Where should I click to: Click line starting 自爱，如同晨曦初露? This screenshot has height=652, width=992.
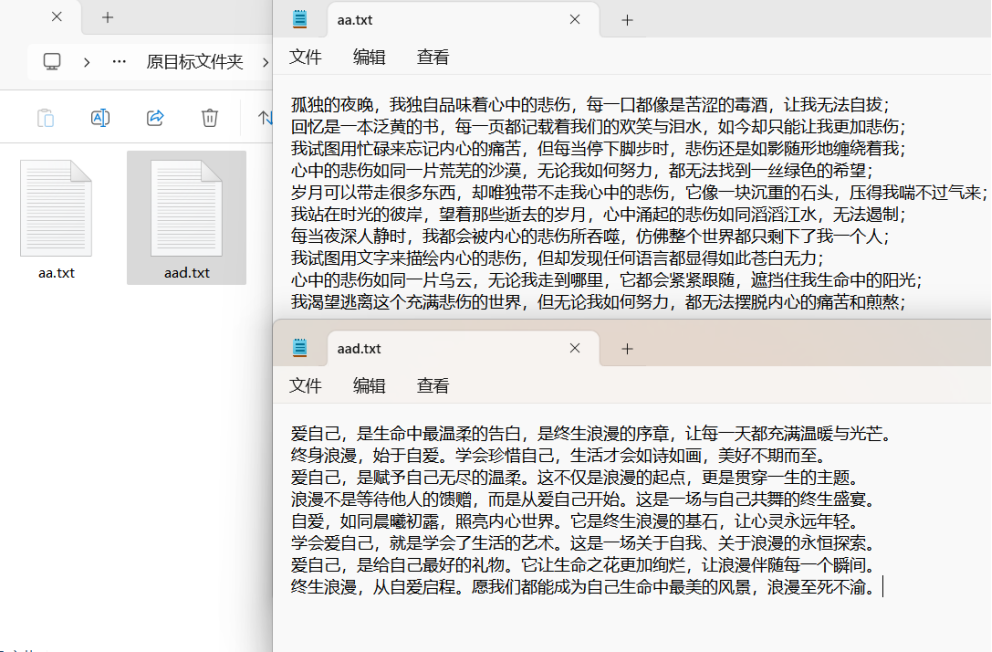(574, 522)
